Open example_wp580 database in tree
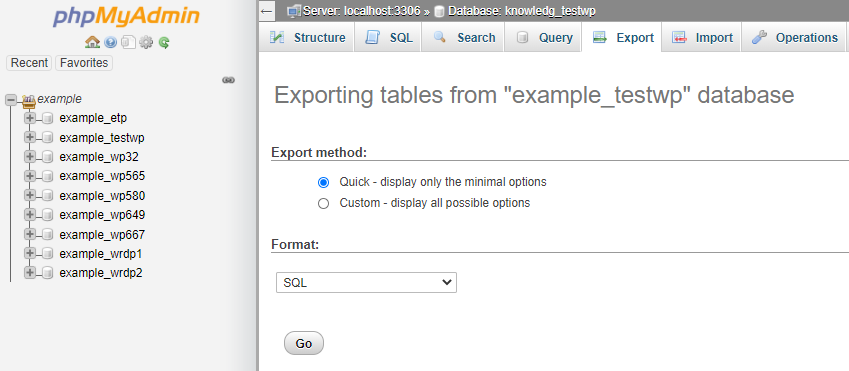This screenshot has width=849, height=371. (x=102, y=196)
